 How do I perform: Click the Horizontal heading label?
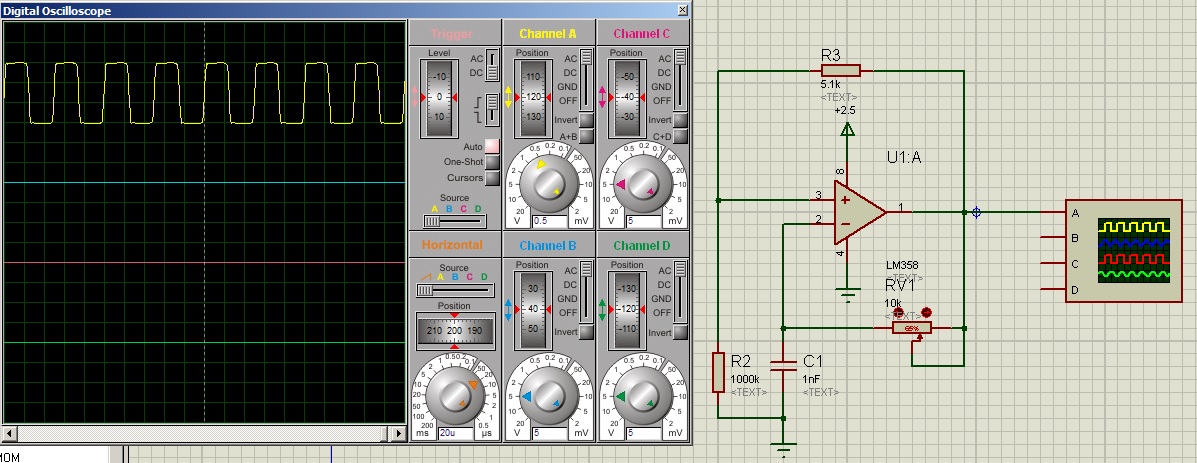pos(452,245)
